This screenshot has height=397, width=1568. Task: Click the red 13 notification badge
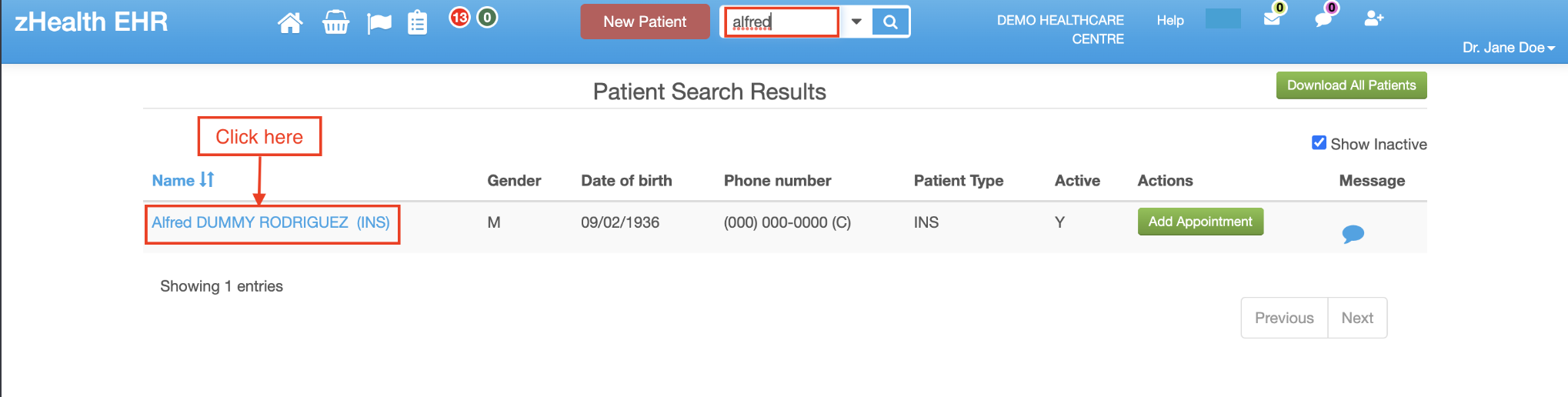pyautogui.click(x=459, y=17)
